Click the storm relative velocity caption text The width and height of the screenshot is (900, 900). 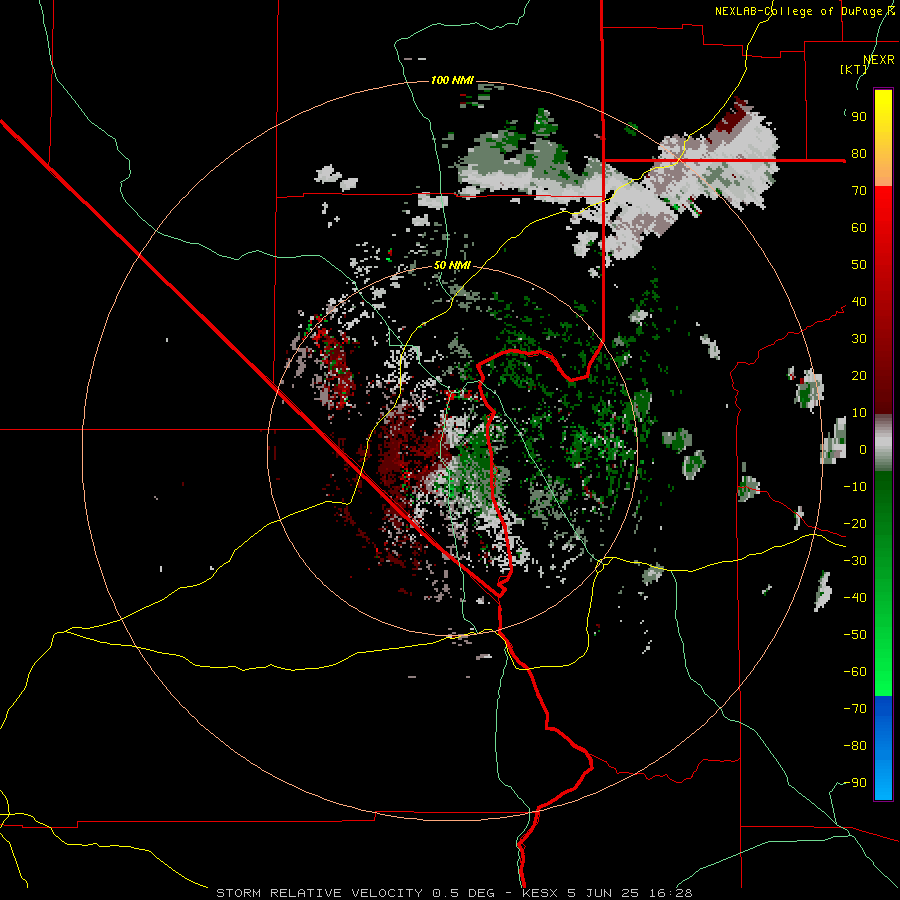(454, 893)
